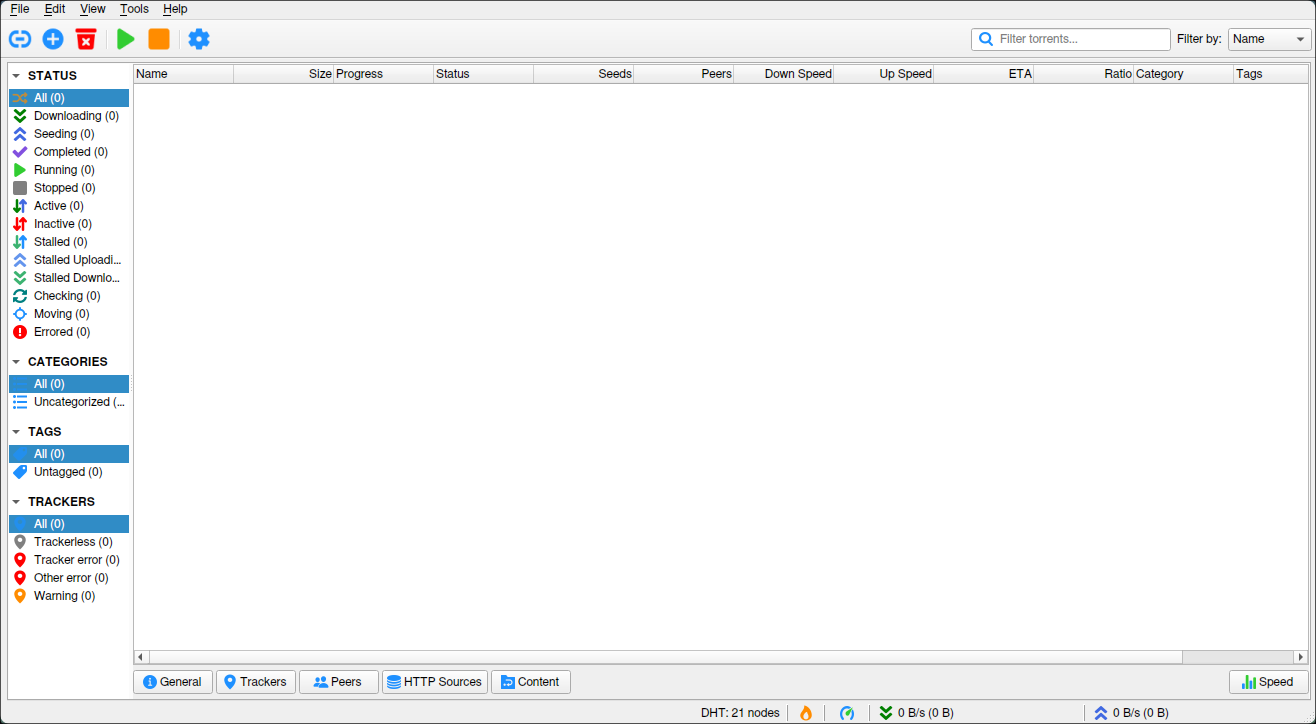Open Preferences with the gear icon
Screen dimensions: 1316x724
(x=199, y=39)
